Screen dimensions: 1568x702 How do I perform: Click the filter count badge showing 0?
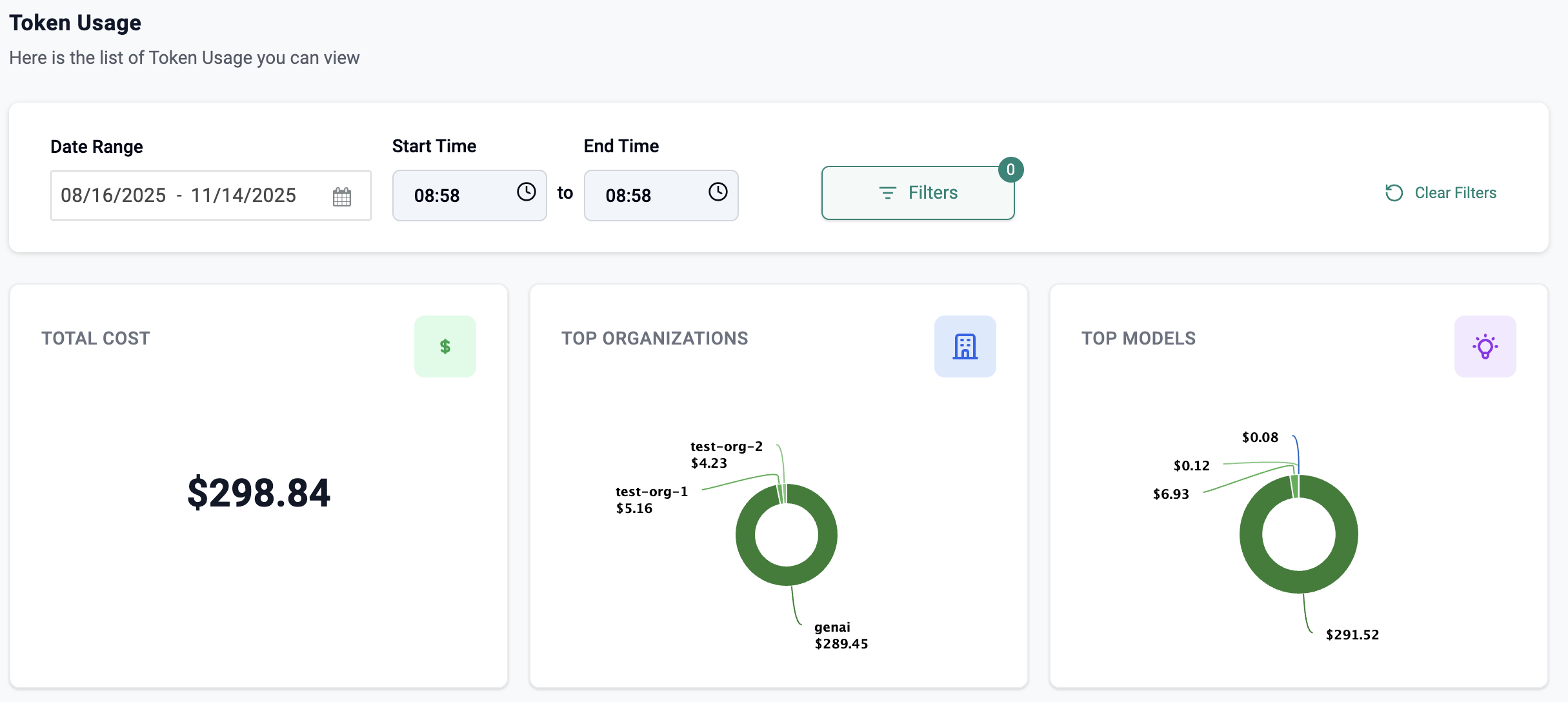click(1010, 170)
